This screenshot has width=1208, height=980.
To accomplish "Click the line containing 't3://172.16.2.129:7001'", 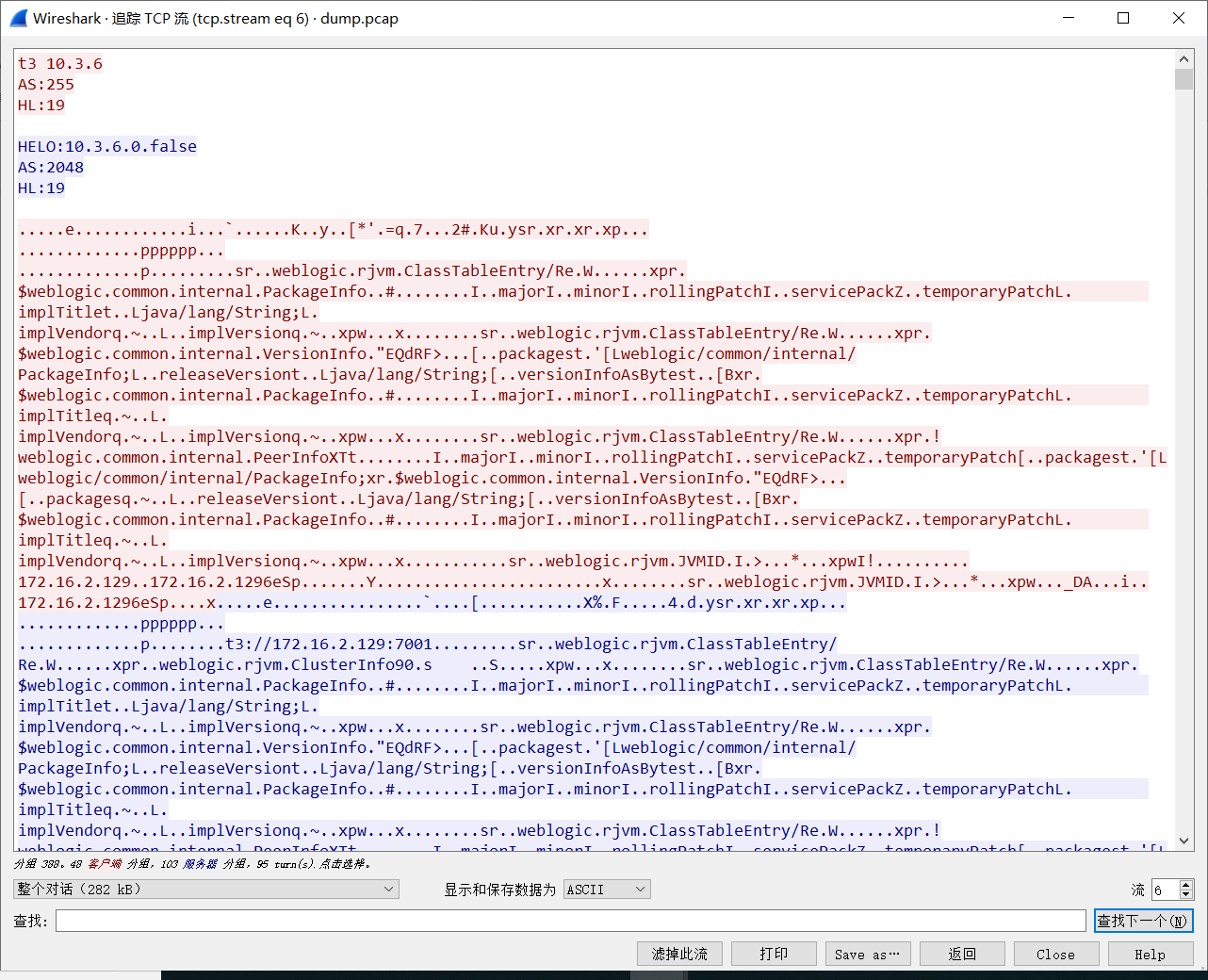I will click(428, 644).
